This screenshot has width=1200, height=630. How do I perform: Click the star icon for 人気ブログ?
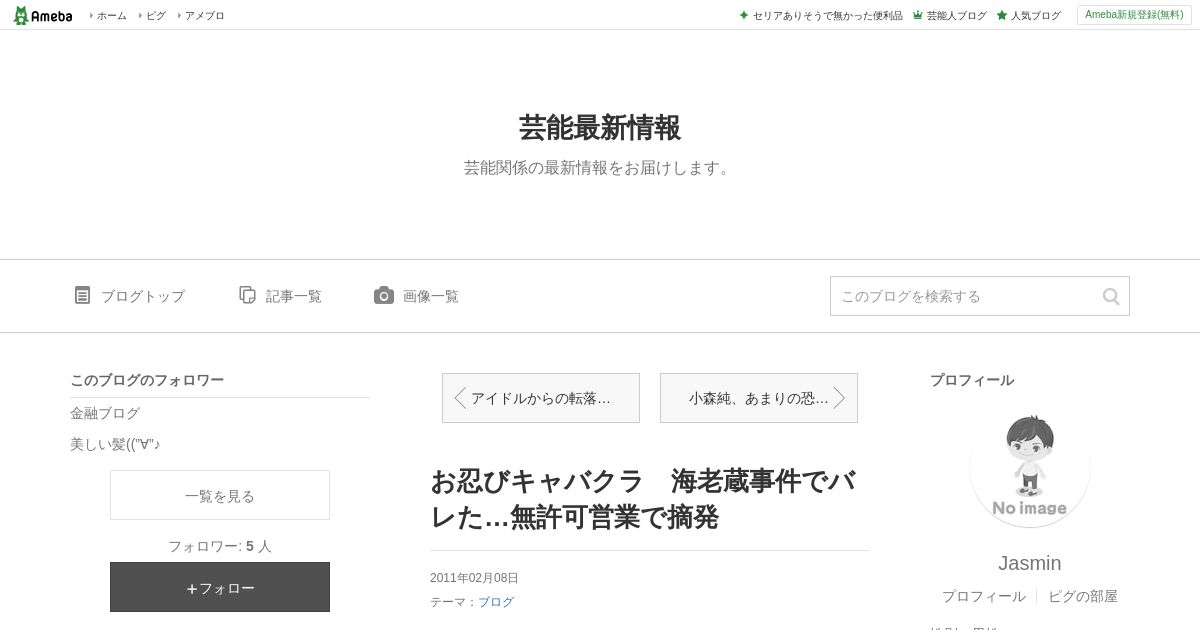(1001, 15)
